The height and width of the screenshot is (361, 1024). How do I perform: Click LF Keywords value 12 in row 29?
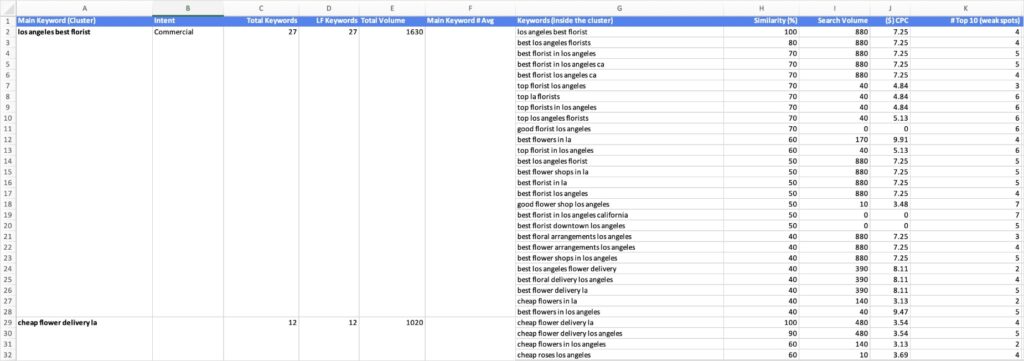tap(329, 322)
